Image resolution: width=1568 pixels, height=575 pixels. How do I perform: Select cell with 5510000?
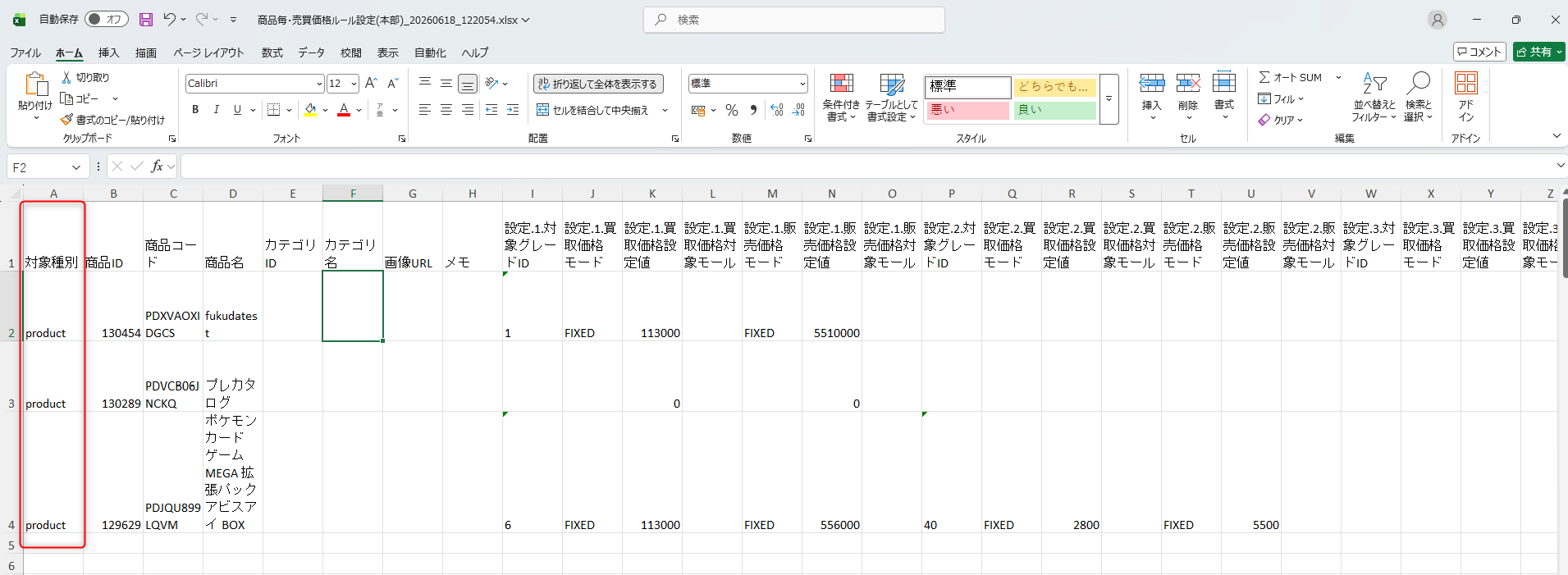click(x=832, y=306)
